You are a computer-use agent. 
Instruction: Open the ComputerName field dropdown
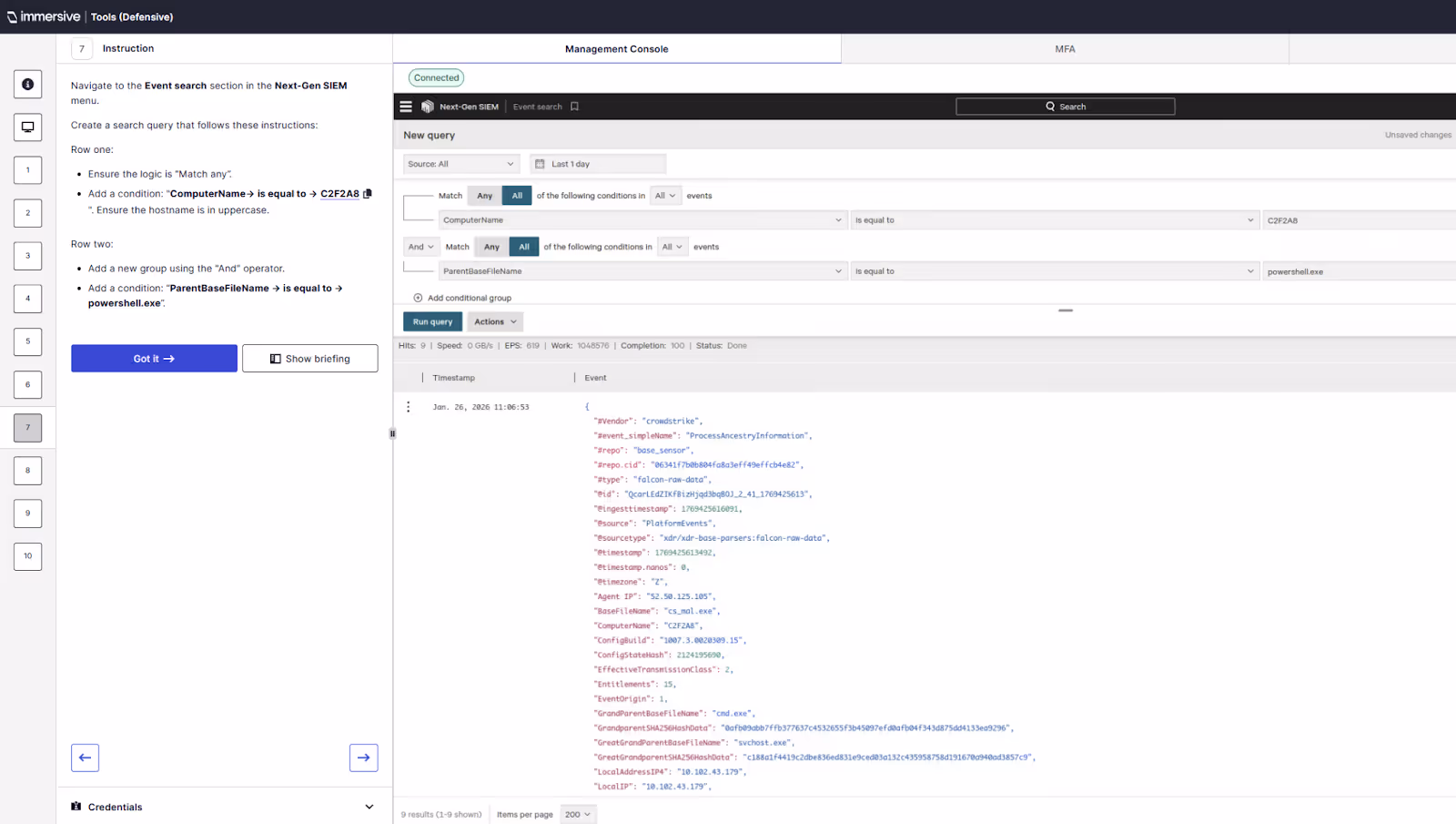click(643, 220)
